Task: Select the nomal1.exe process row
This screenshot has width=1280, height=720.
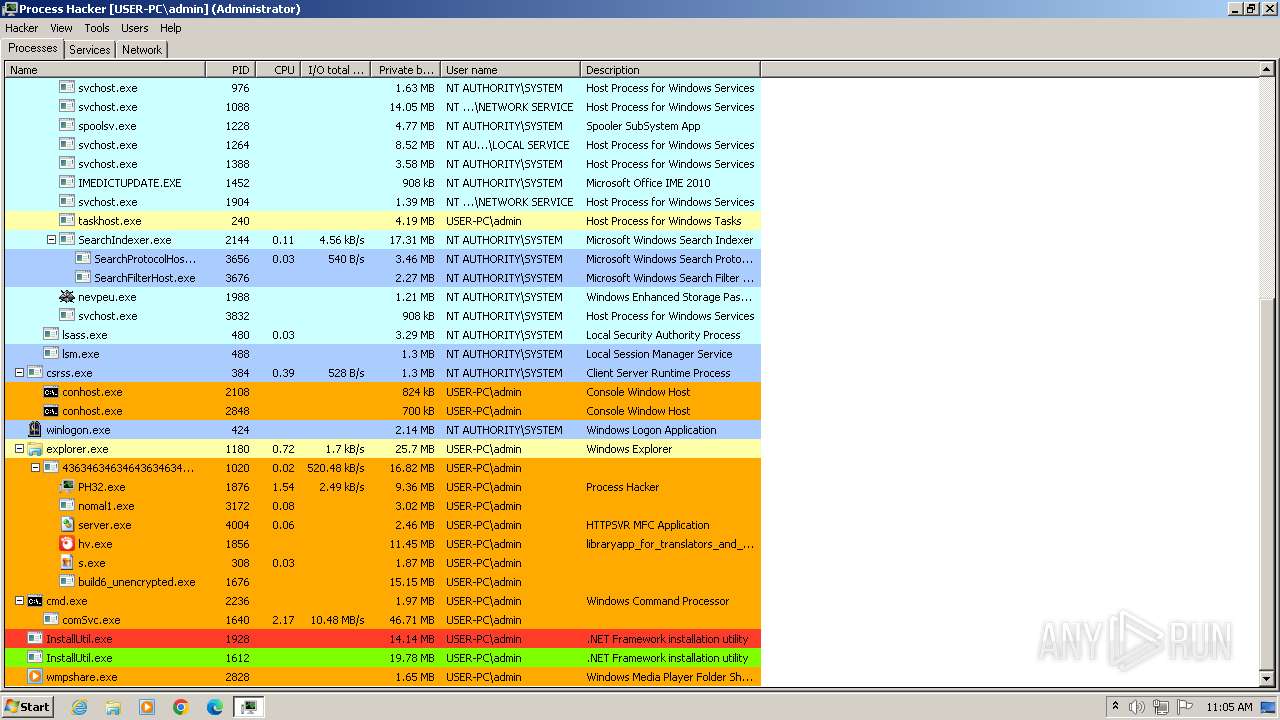Action: (382, 506)
